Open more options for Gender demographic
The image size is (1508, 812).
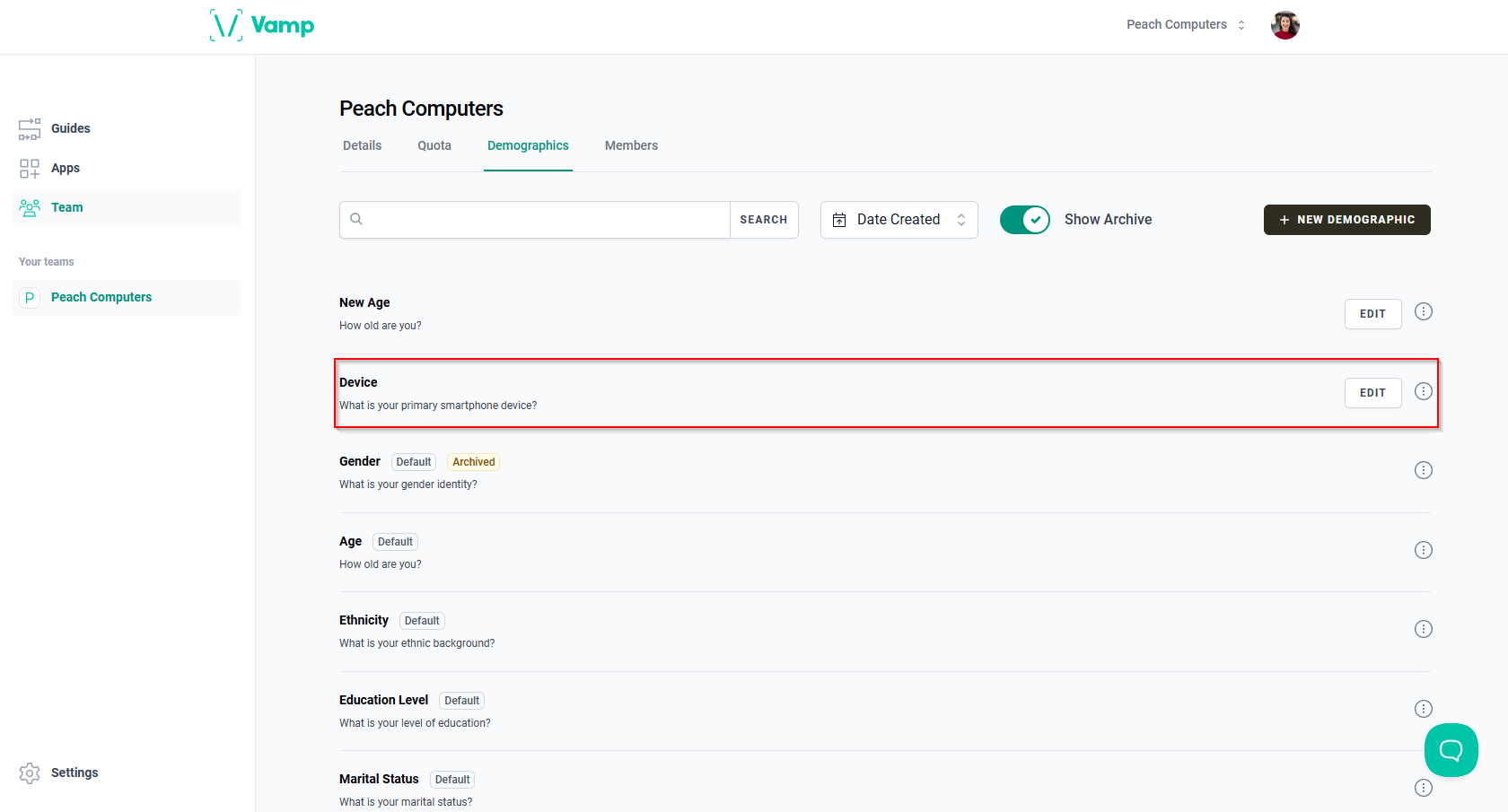pyautogui.click(x=1423, y=470)
